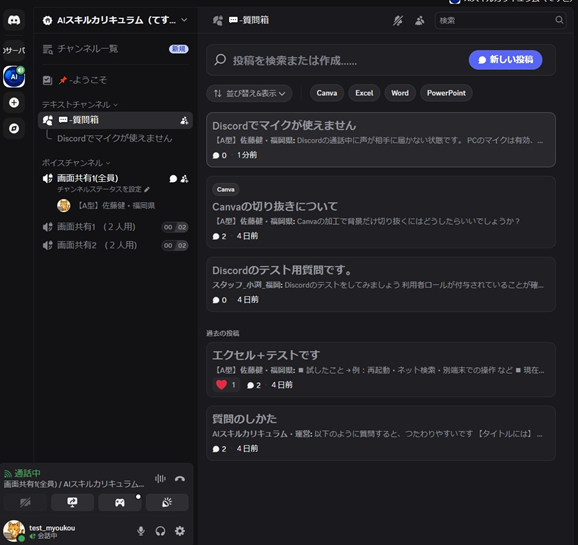Viewport: 578px width, 545px height.
Task: Open thread Discordでマイクが使えません in sidebar
Action: point(114,138)
